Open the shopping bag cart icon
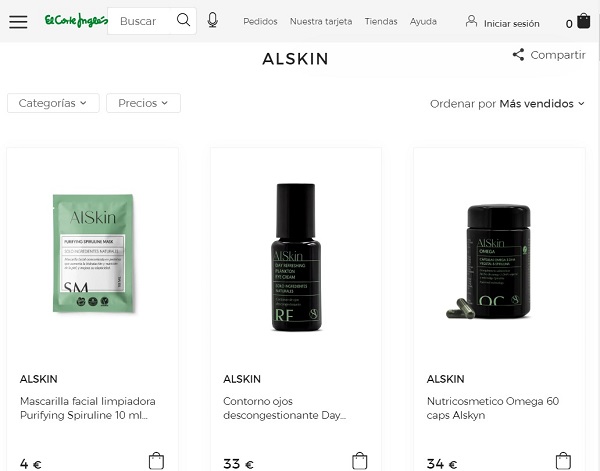Screen dimensions: 600x471 click(584, 21)
